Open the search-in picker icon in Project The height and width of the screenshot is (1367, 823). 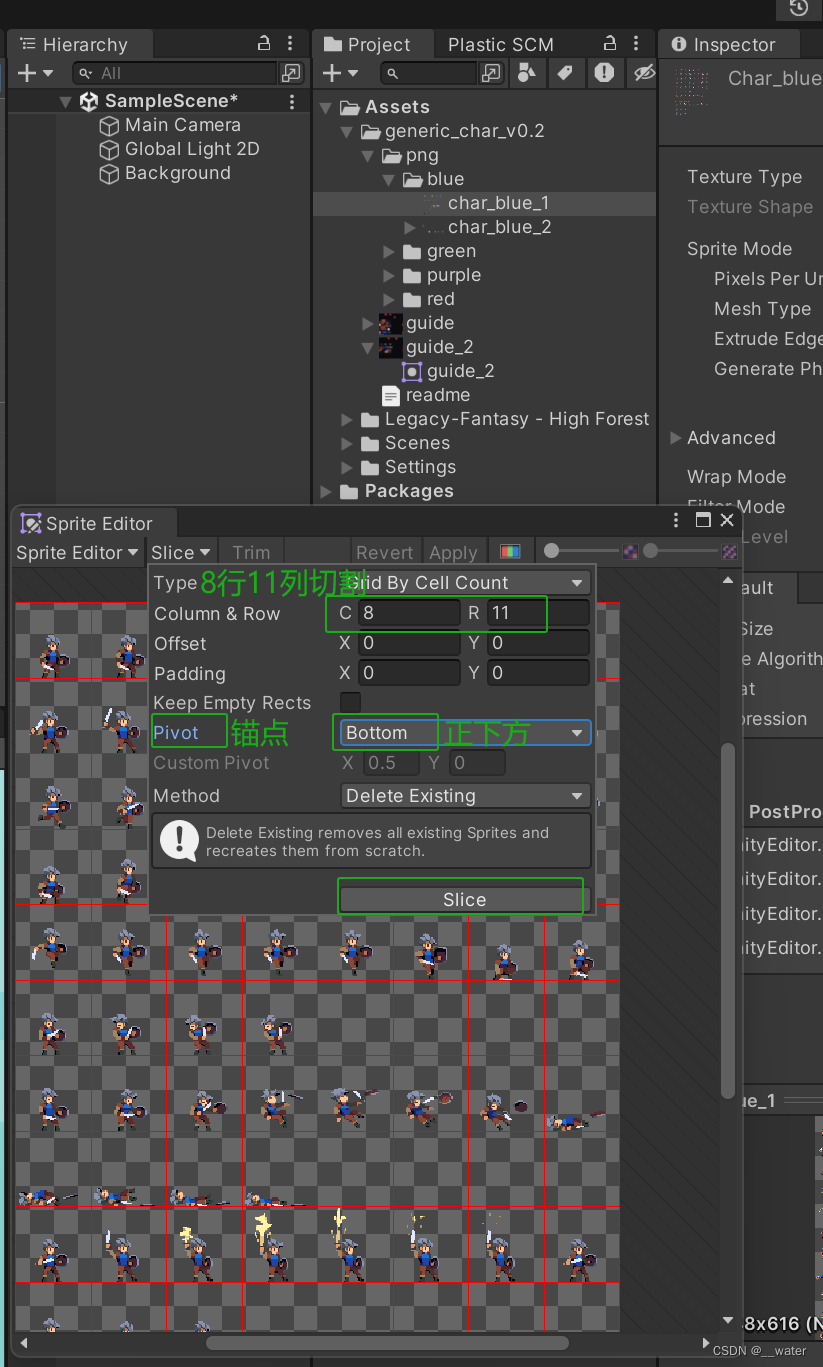[x=491, y=73]
